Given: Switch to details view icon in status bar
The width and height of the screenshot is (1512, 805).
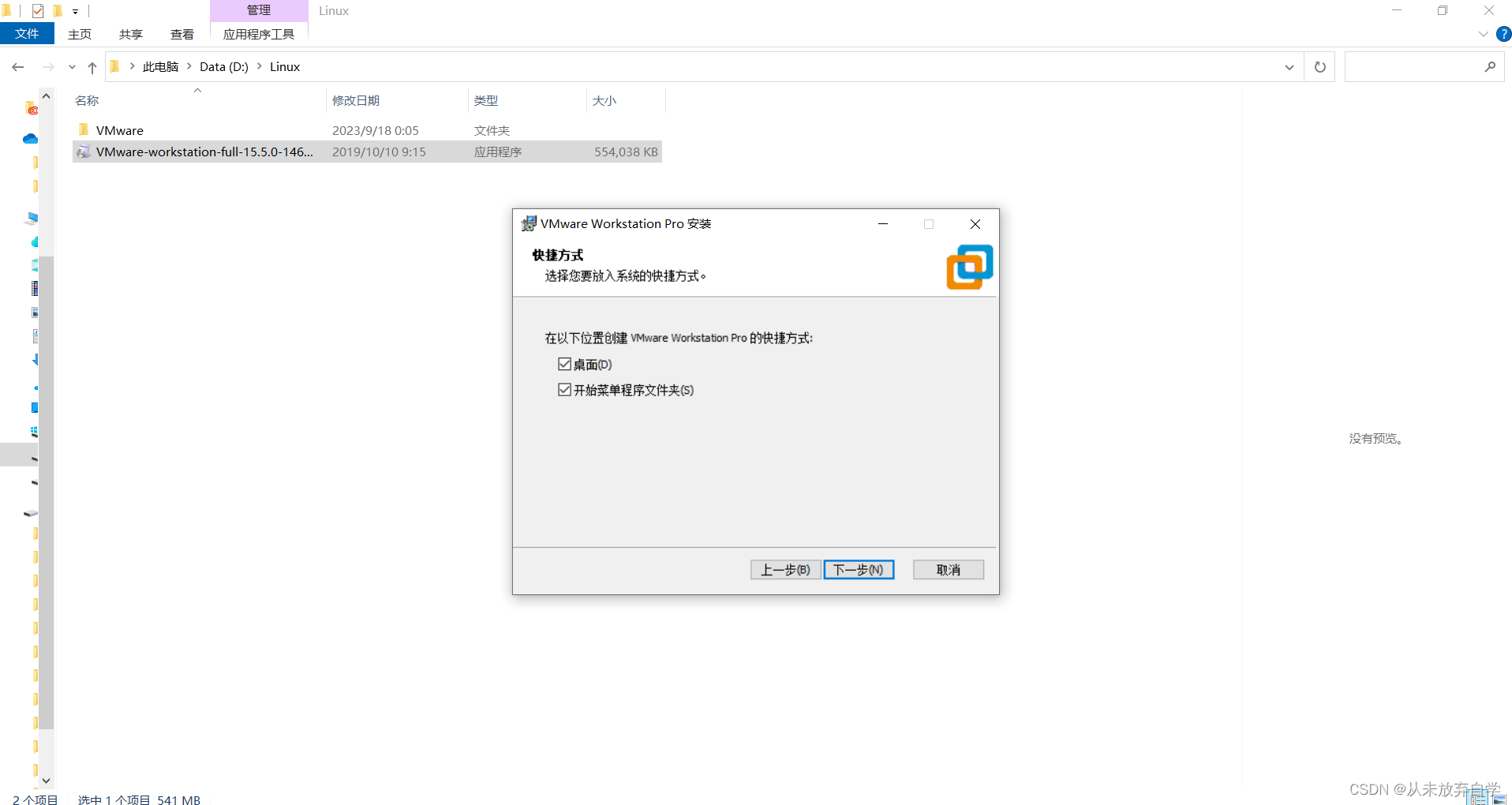Looking at the screenshot, I should 1478,799.
